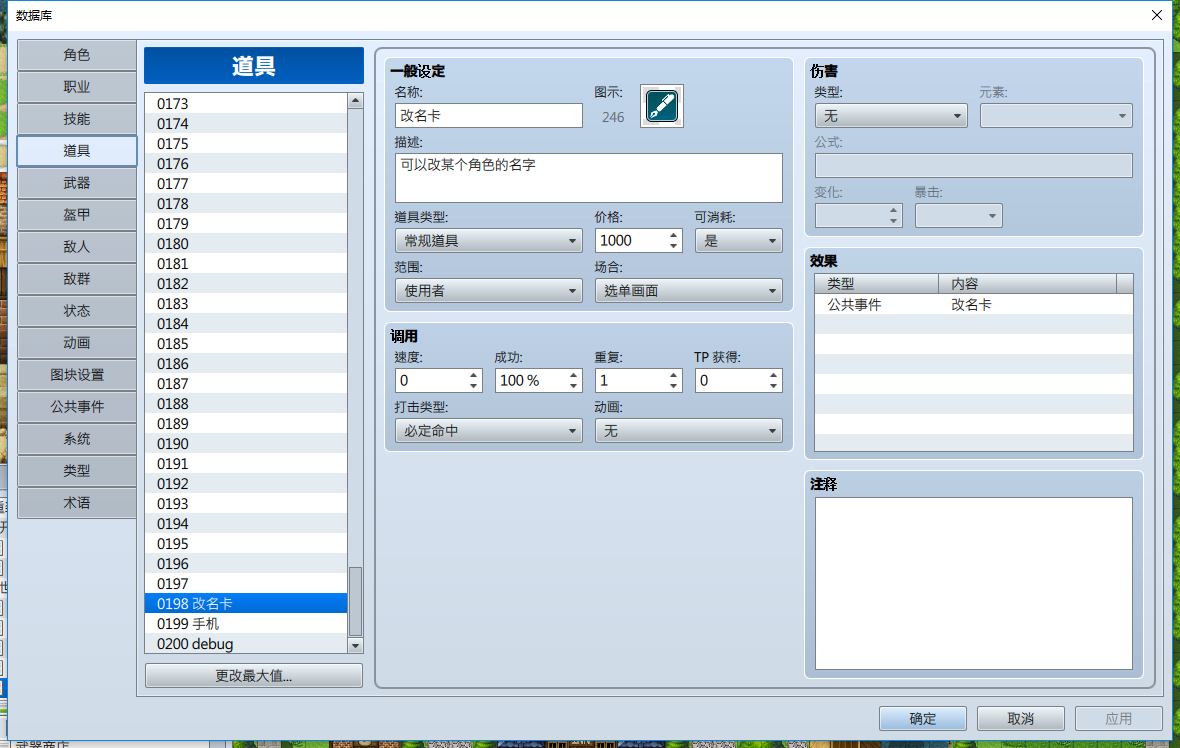The width and height of the screenshot is (1180, 748).
Task: Click the item list scroll down arrow
Action: pyautogui.click(x=355, y=646)
